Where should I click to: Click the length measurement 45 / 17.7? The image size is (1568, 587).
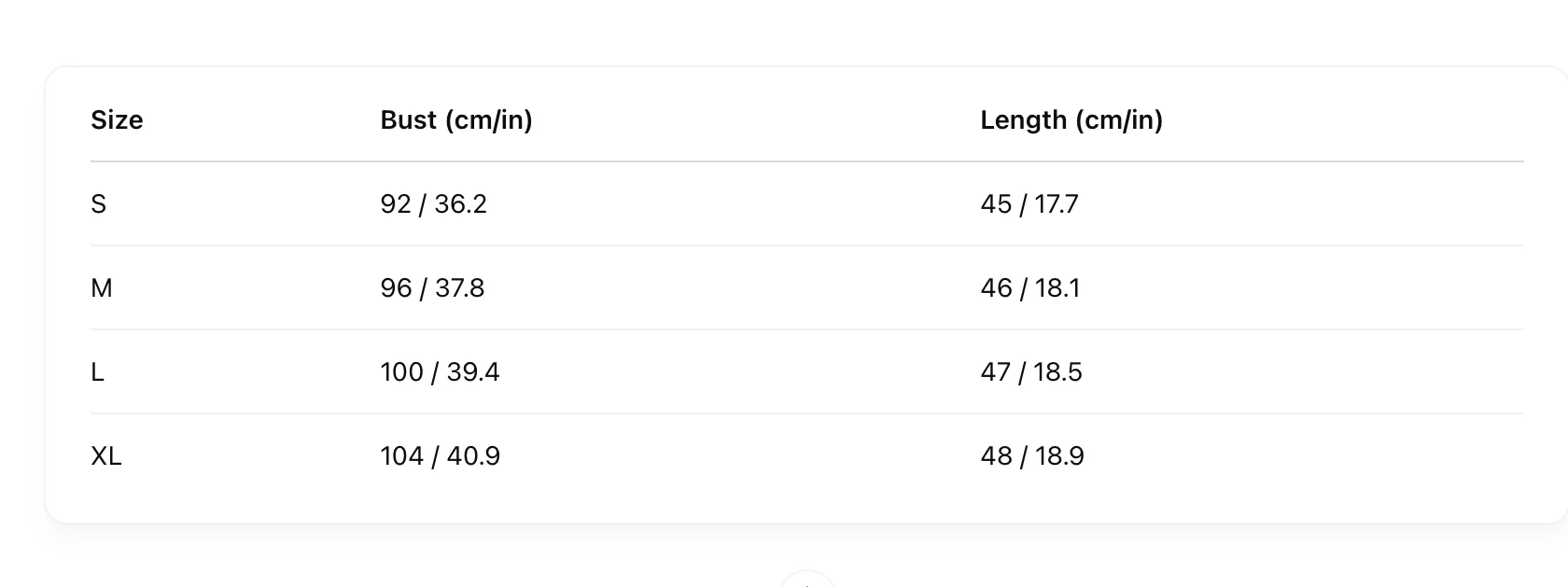1029,204
